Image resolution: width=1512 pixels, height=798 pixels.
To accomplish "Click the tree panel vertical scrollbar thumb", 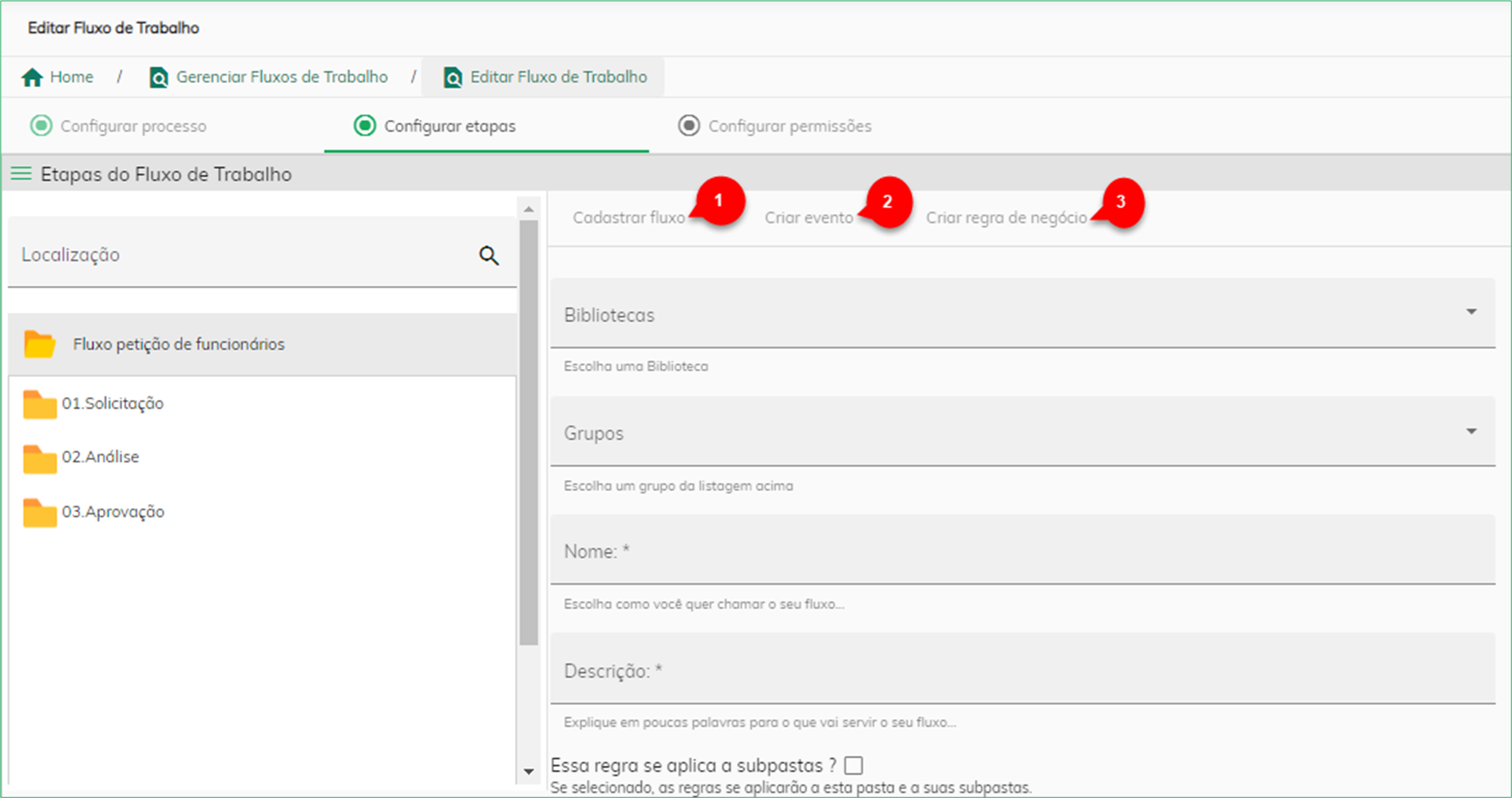I will pyautogui.click(x=528, y=432).
